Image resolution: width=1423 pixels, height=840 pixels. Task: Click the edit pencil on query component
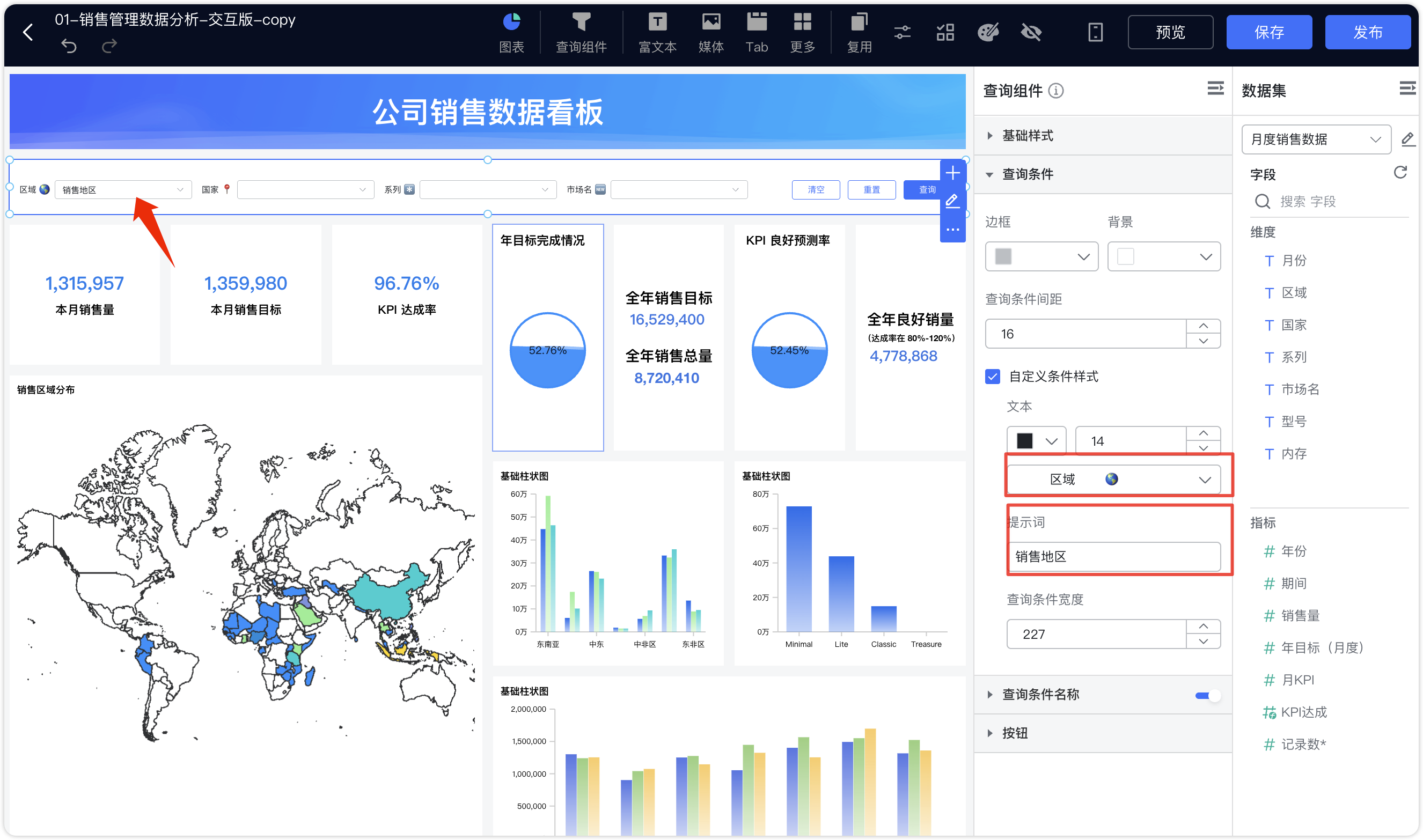(x=952, y=201)
